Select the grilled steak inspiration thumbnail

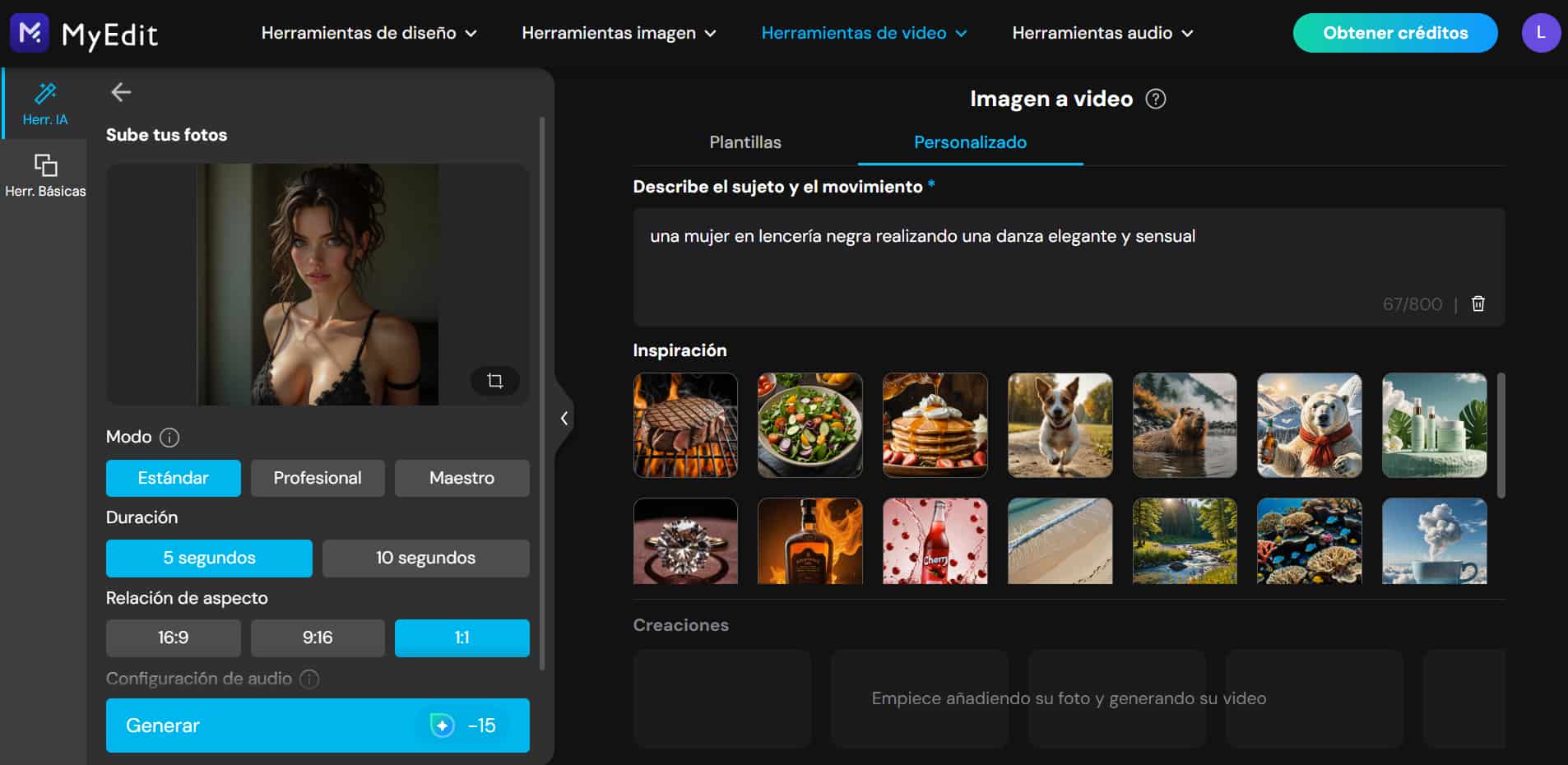point(685,425)
